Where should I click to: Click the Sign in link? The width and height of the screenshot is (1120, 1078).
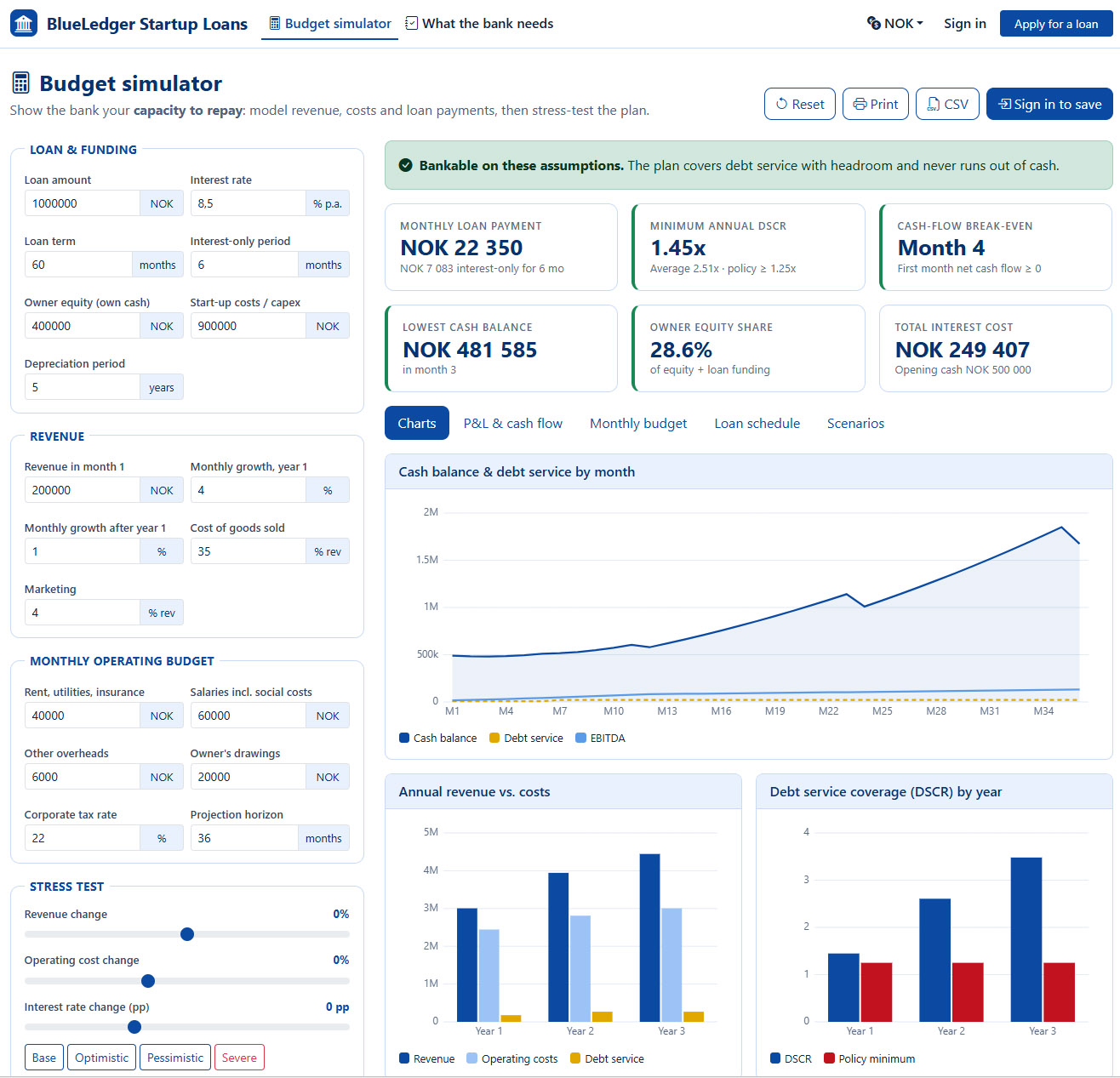point(965,24)
